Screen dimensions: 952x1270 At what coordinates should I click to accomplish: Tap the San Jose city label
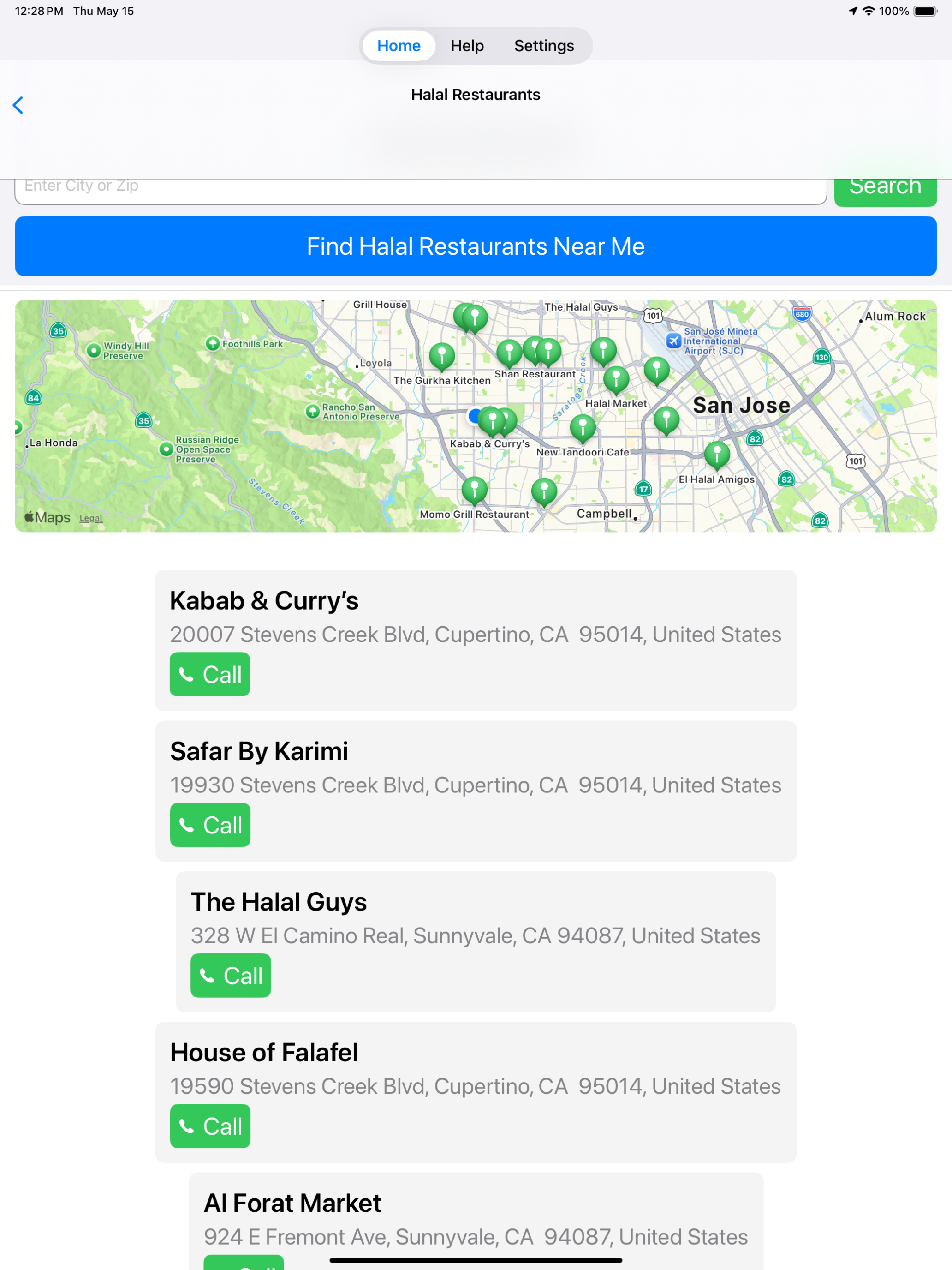click(741, 405)
